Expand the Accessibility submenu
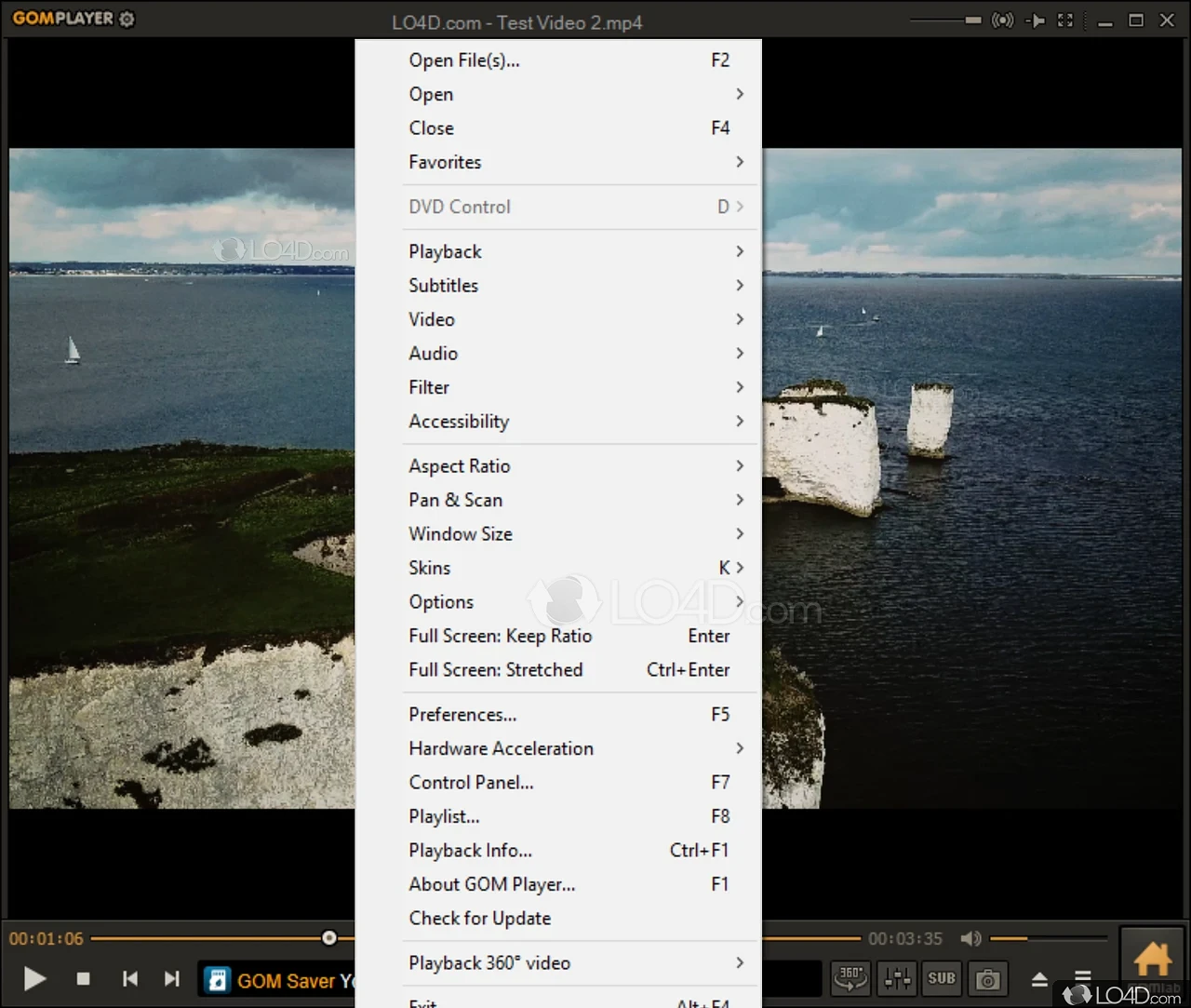 (558, 421)
